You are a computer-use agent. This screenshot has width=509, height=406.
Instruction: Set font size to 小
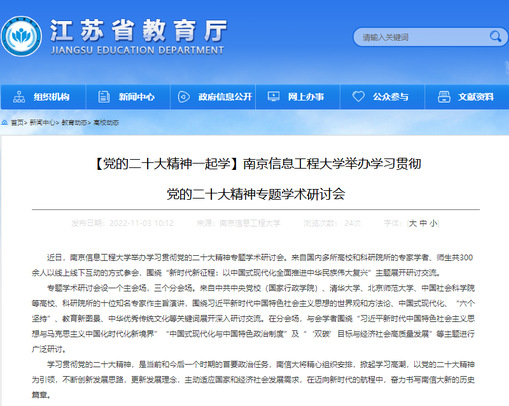(433, 223)
